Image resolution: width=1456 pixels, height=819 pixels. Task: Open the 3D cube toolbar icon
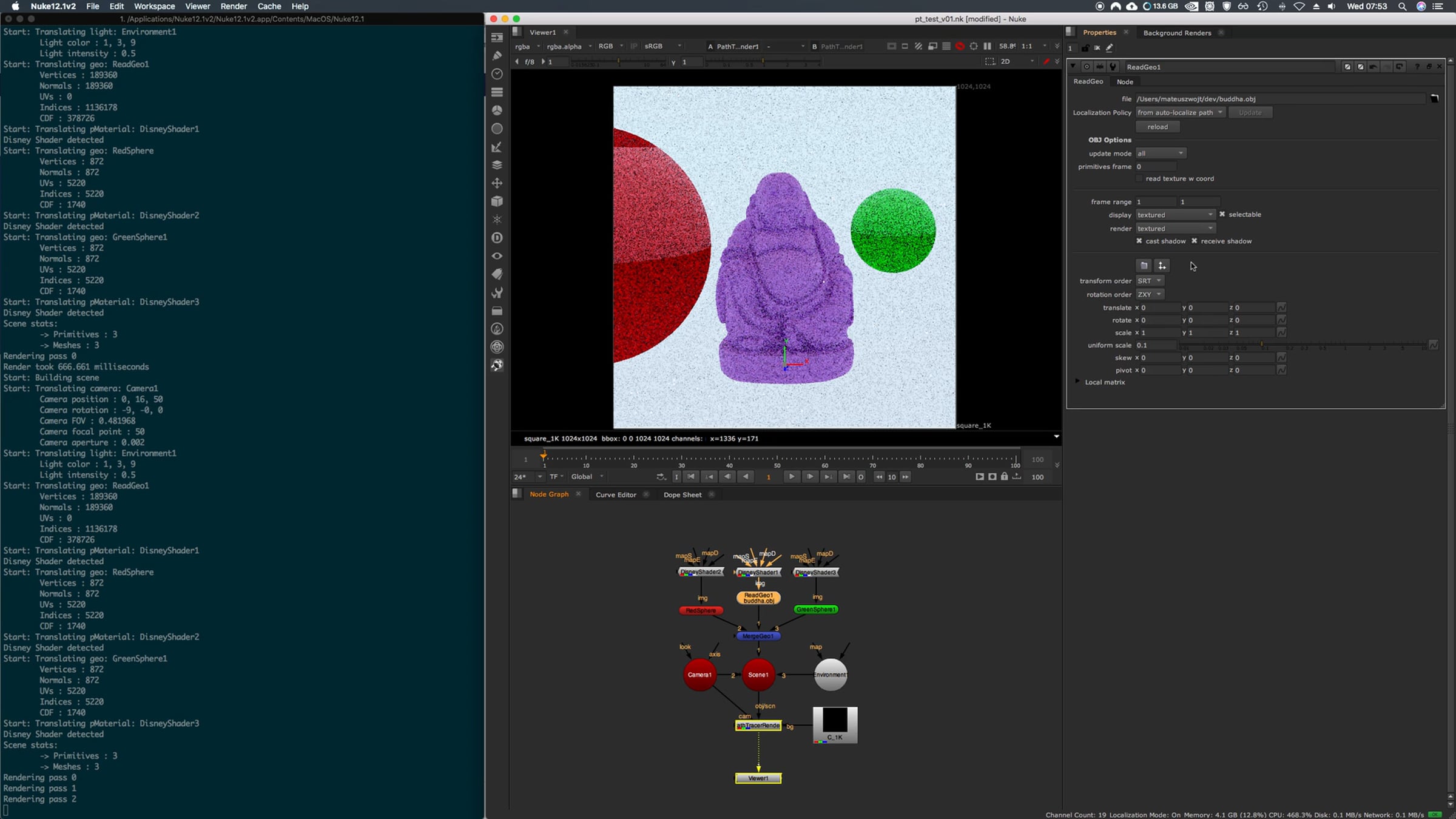[497, 201]
